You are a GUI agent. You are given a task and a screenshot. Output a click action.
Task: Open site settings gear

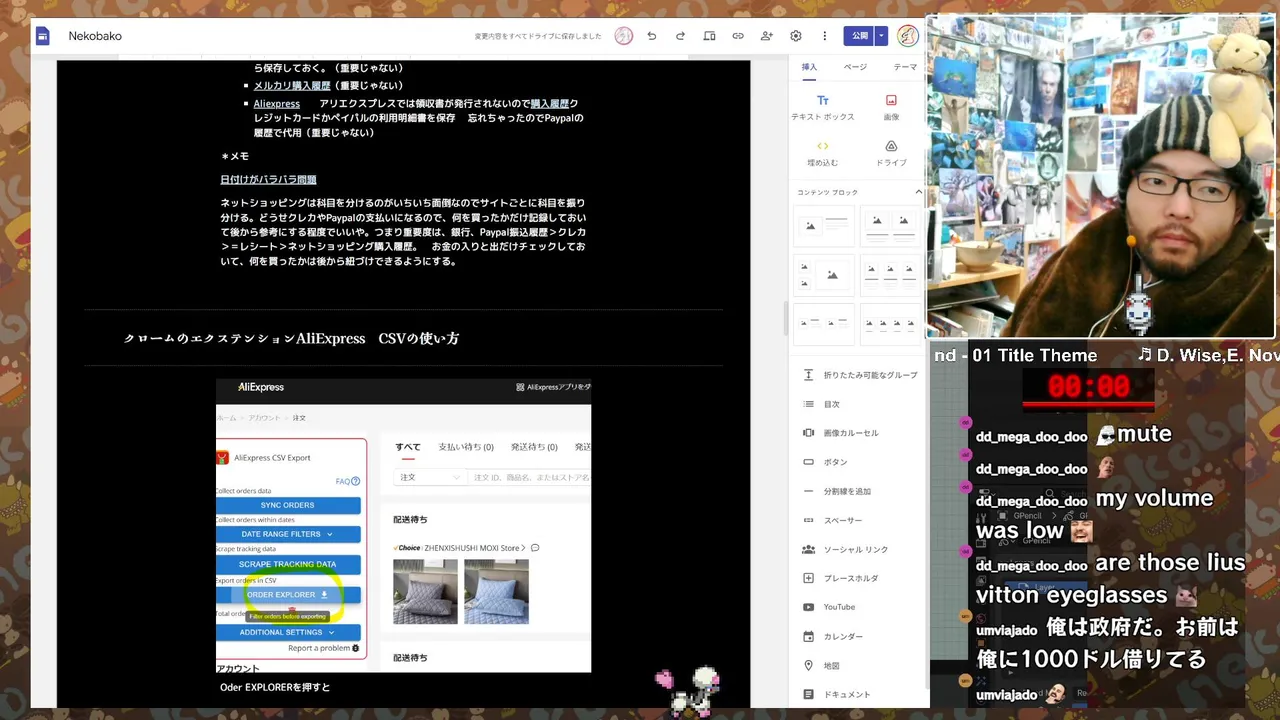click(x=796, y=36)
